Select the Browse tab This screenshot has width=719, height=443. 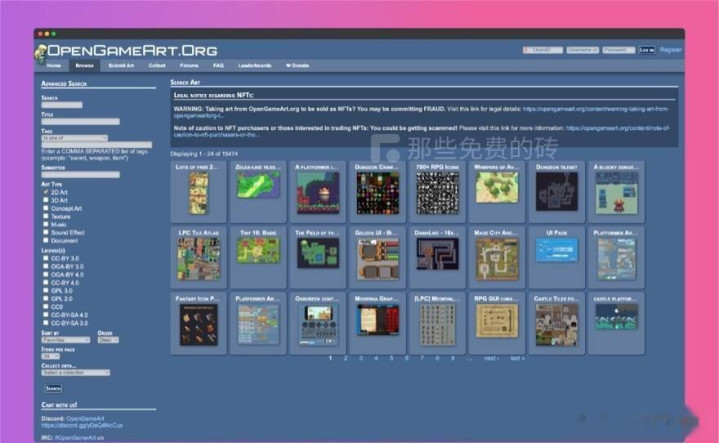[x=84, y=66]
